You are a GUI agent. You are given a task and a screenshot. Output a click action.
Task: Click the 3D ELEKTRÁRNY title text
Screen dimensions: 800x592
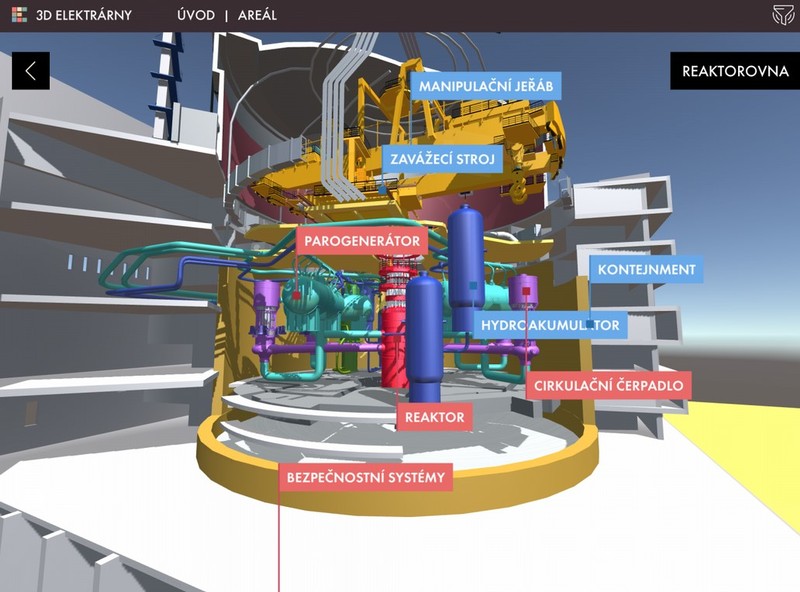click(x=84, y=15)
